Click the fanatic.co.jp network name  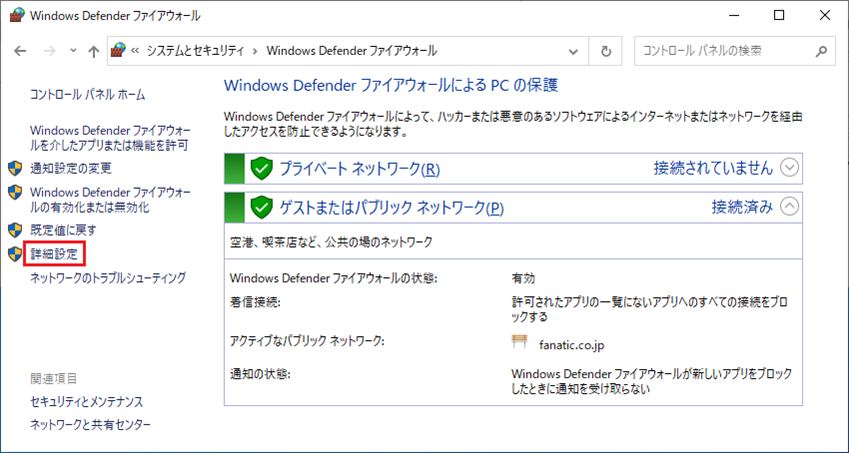coord(572,345)
